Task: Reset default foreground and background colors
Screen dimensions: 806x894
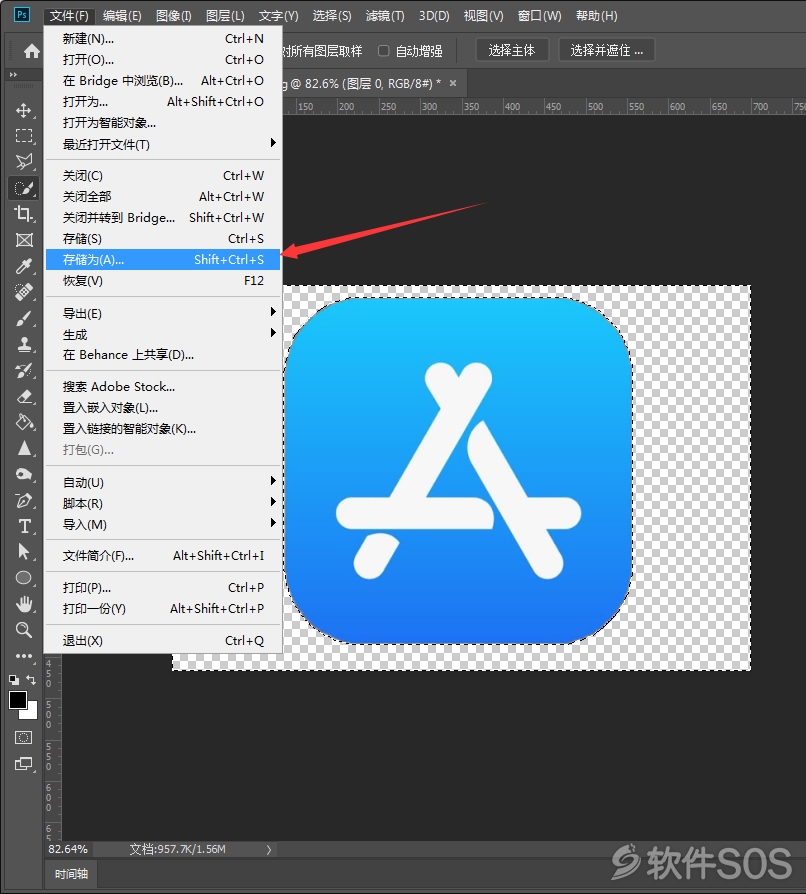Action: click(x=14, y=680)
